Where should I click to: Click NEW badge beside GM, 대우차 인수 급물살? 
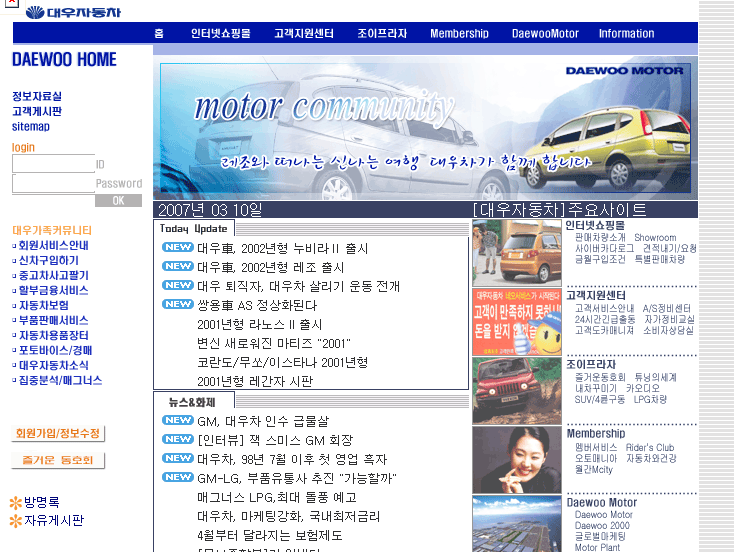click(x=178, y=420)
